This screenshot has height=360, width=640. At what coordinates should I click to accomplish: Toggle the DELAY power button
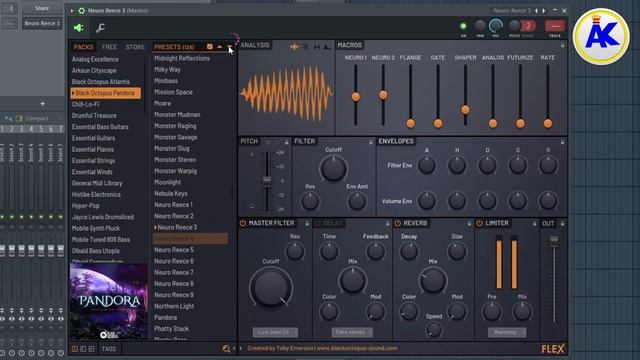coord(318,223)
